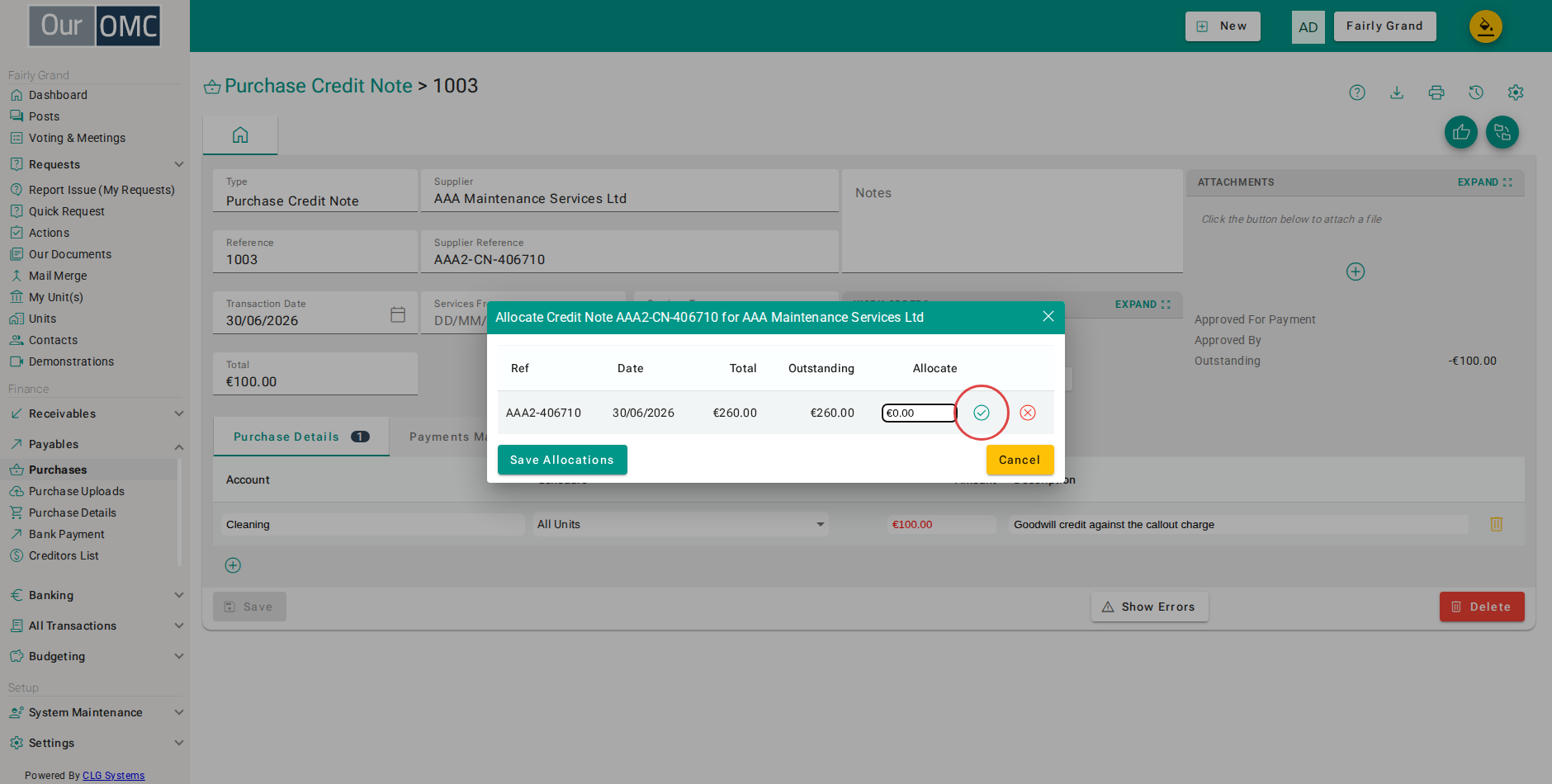Go to Dashboard in the sidebar
The width and height of the screenshot is (1552, 784).
pyautogui.click(x=58, y=95)
